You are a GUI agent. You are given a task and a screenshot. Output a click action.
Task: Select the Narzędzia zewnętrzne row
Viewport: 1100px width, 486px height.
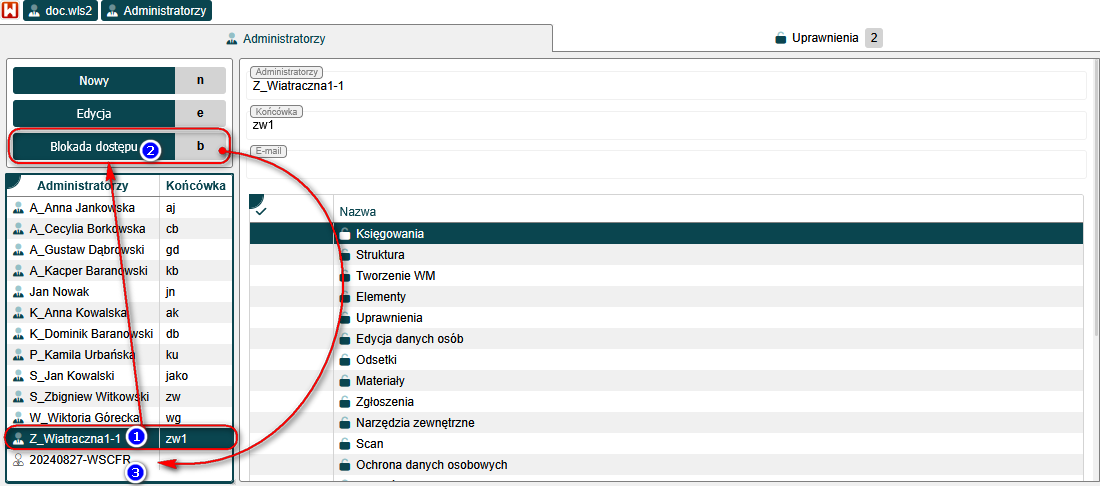tap(668, 423)
